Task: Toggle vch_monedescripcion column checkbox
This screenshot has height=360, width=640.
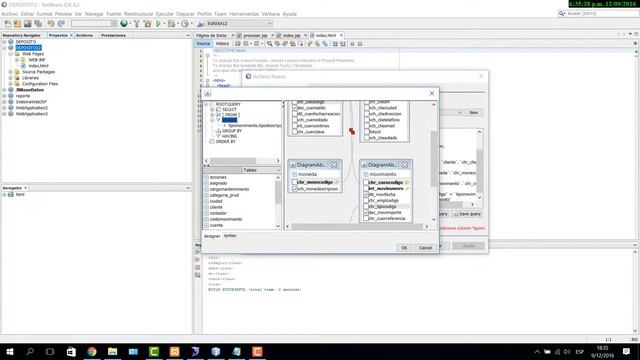Action: tap(295, 189)
